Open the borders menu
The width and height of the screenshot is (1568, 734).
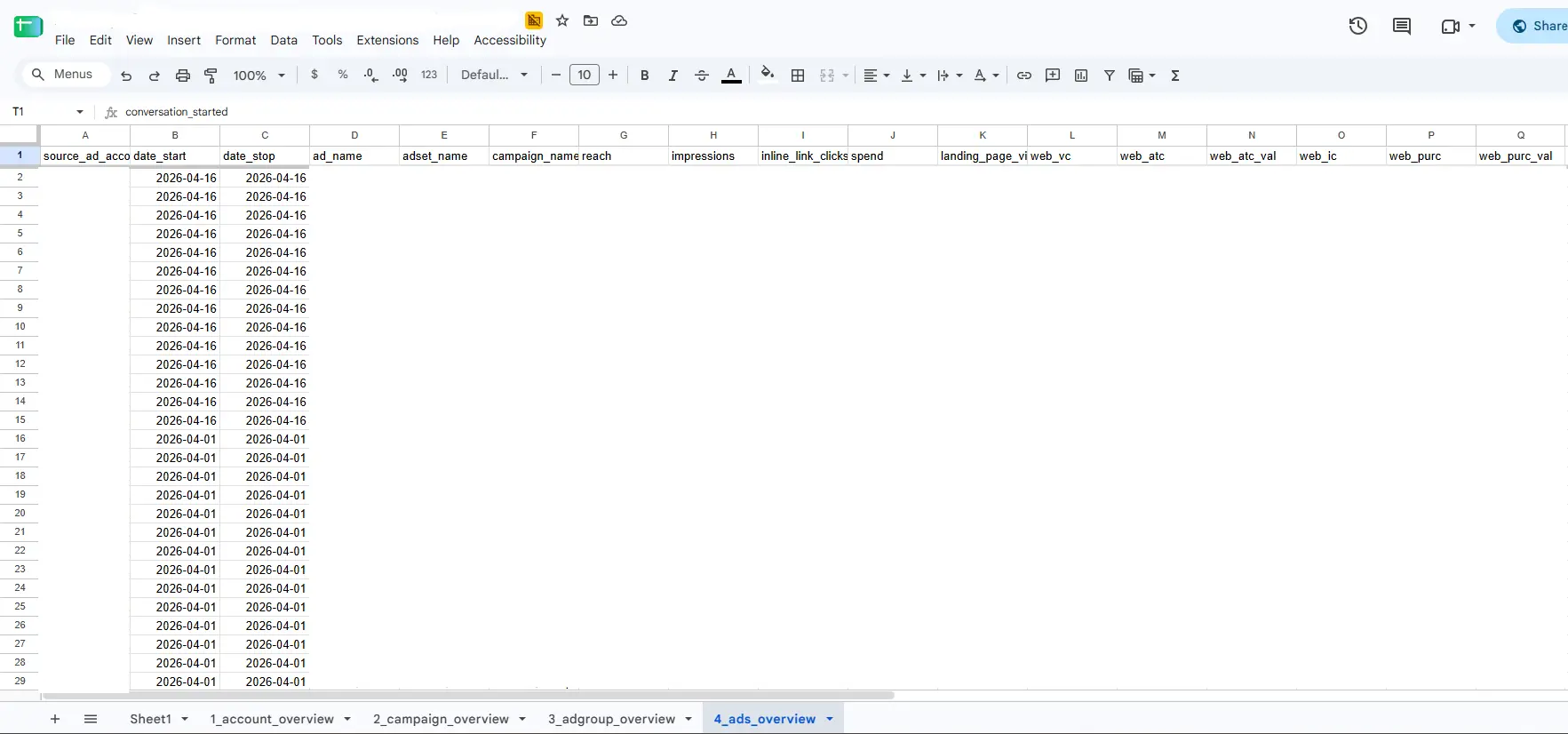[x=798, y=76]
